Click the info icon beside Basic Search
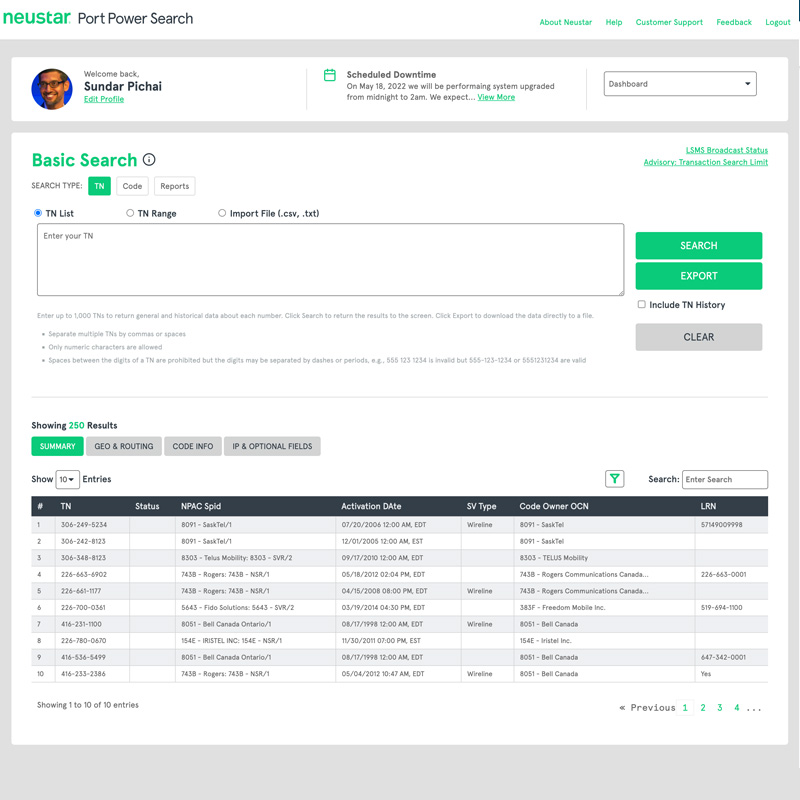The height and width of the screenshot is (800, 800). pos(149,160)
